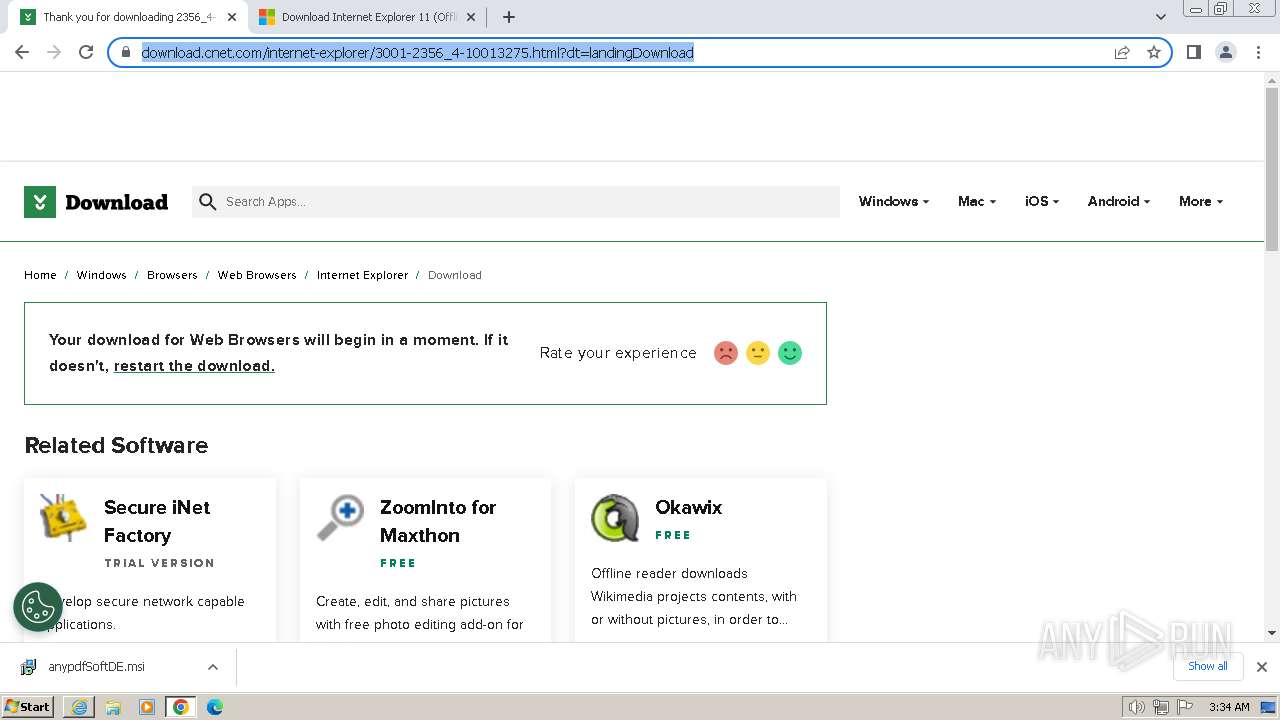
Task: Open Okawix title link
Action: click(x=689, y=507)
